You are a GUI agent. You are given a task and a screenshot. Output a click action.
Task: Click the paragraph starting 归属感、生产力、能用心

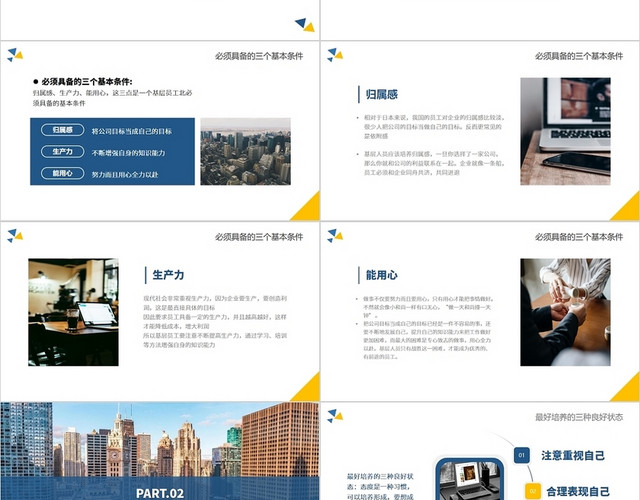coord(112,98)
